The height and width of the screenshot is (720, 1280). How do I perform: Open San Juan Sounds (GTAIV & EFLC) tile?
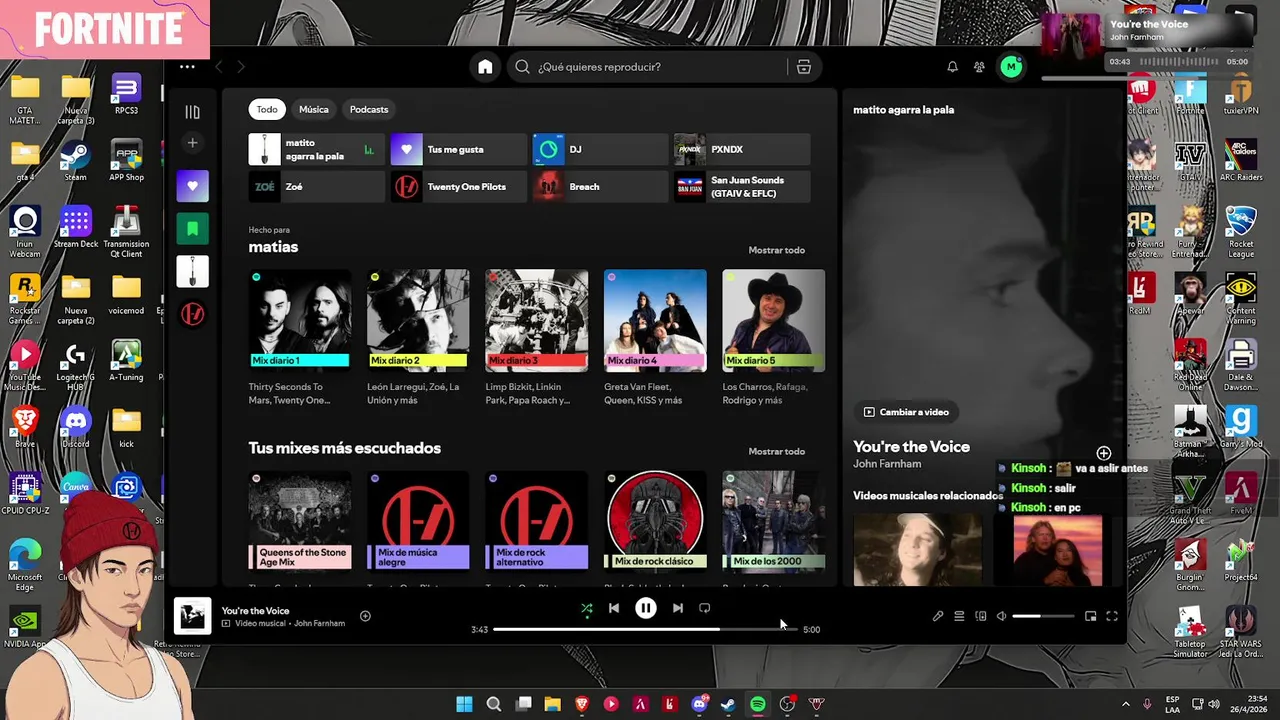742,187
